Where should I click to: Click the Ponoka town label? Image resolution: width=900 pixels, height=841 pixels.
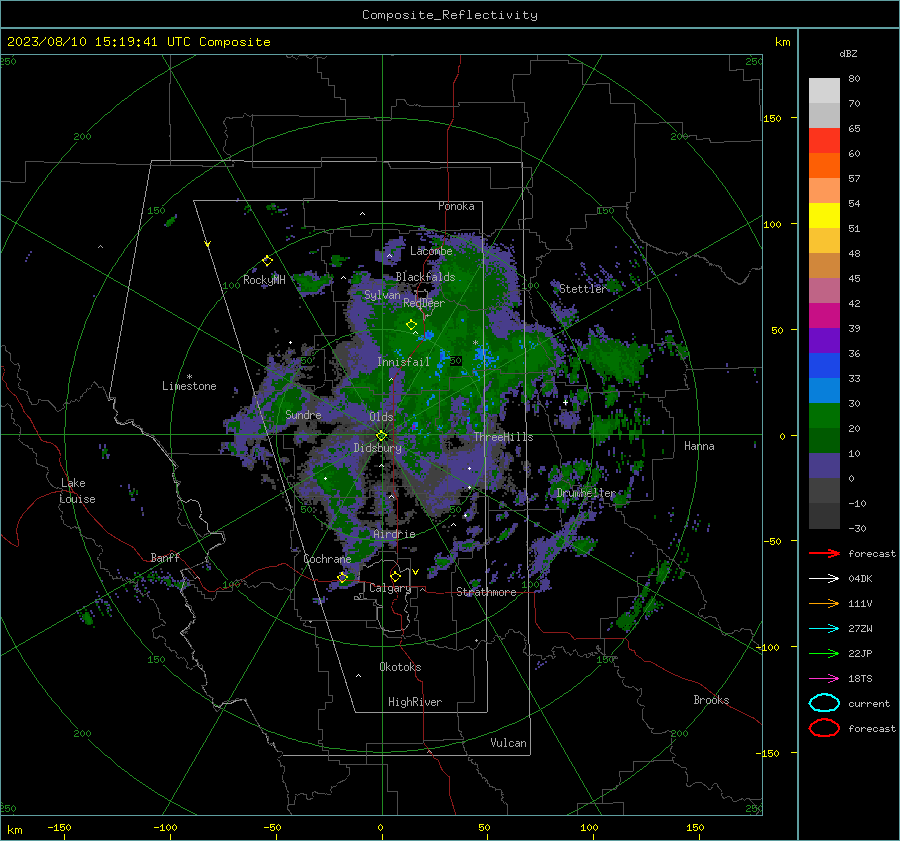pos(456,206)
